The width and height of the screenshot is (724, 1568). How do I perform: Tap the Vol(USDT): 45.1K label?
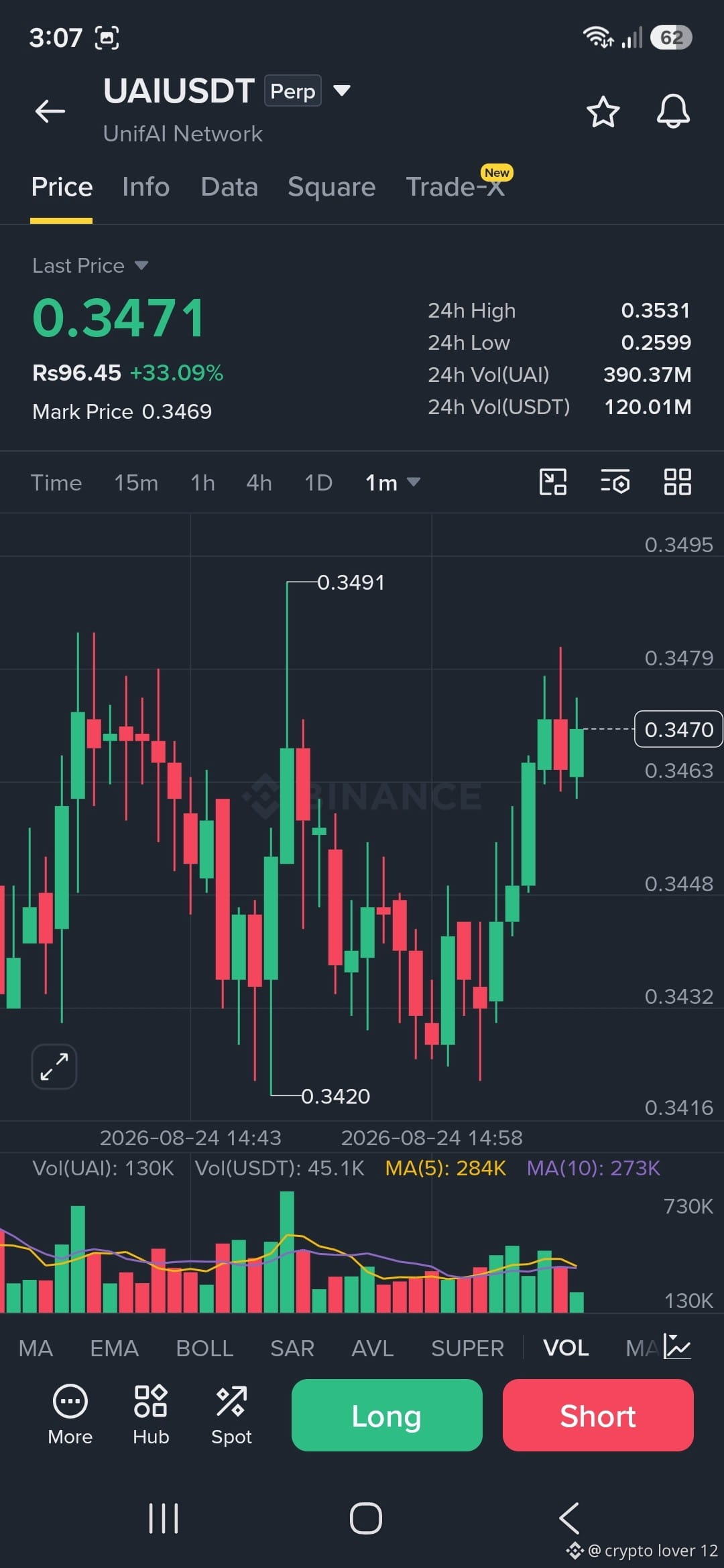tap(280, 1168)
